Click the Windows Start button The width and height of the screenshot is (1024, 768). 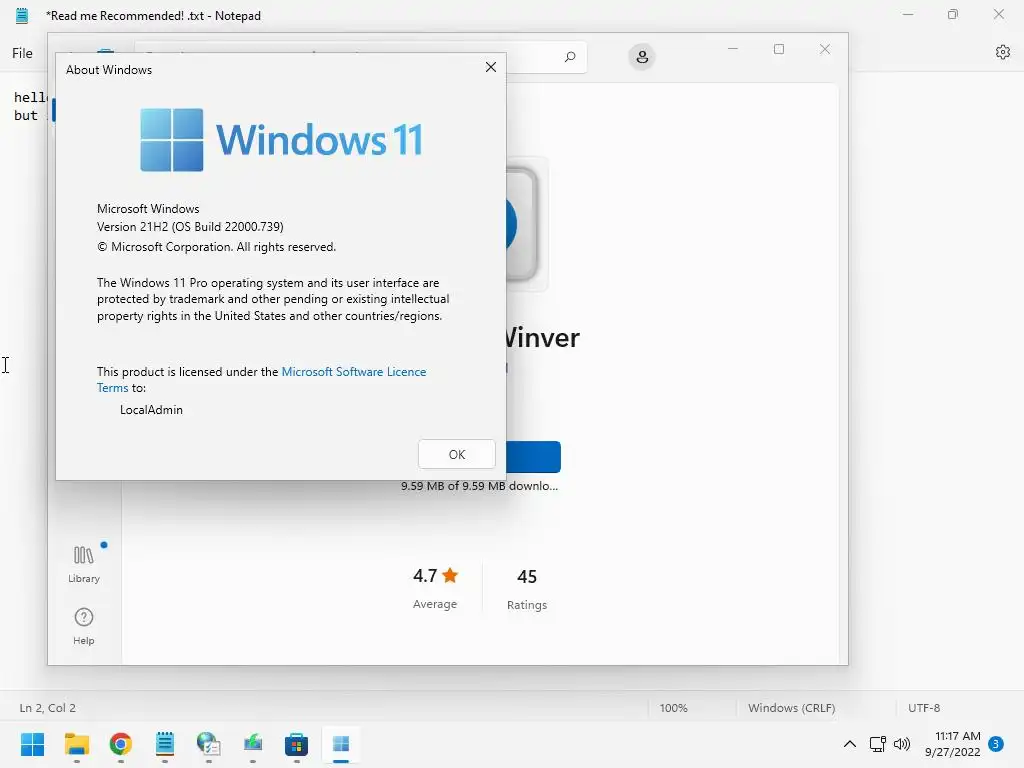pos(32,744)
